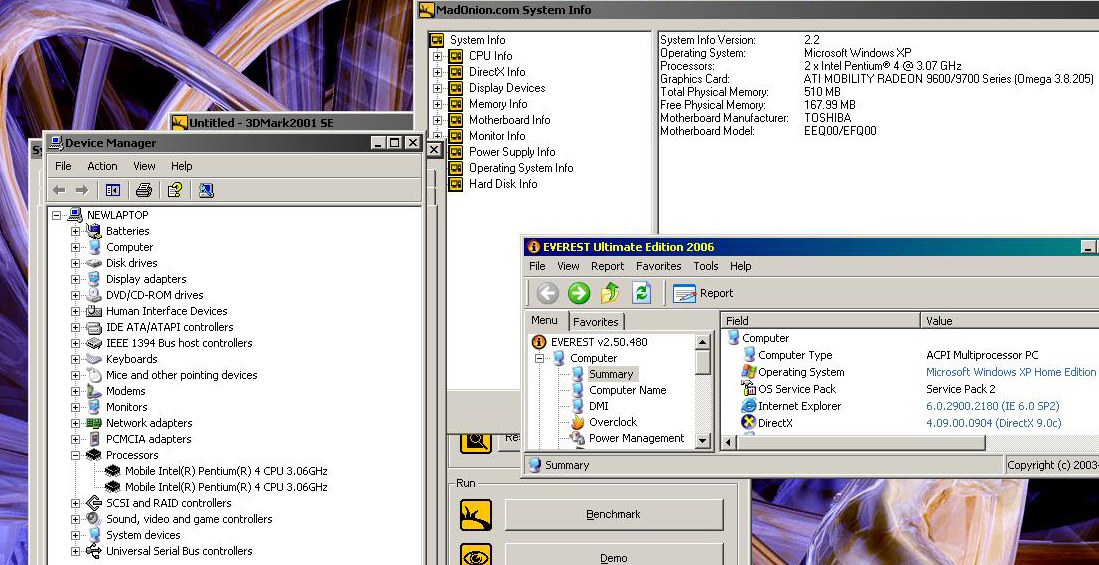Screen dimensions: 1099x565
Task: Click the Universal Serial Bus controllers icon
Action: (94, 551)
